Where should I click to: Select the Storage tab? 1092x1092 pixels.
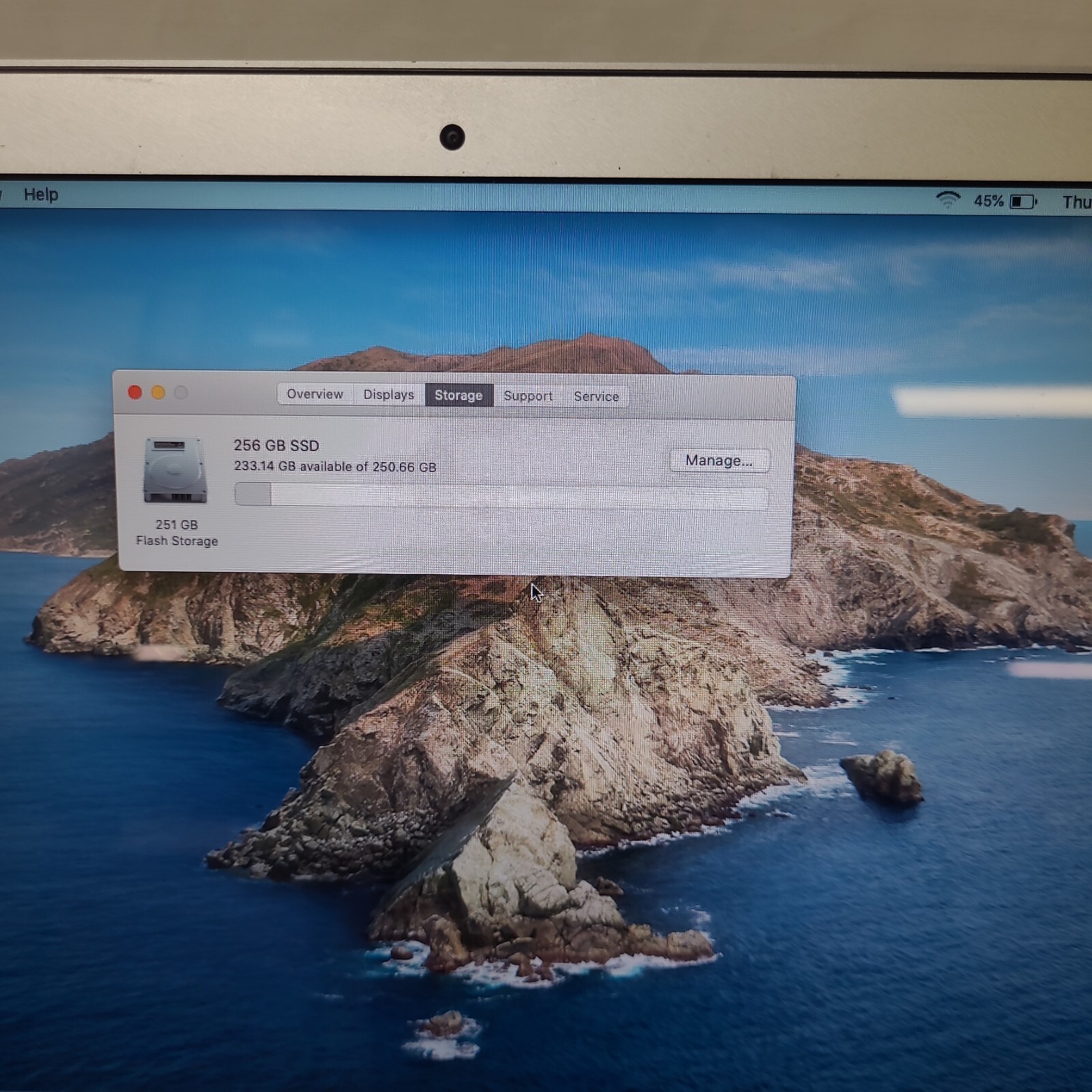tap(459, 395)
